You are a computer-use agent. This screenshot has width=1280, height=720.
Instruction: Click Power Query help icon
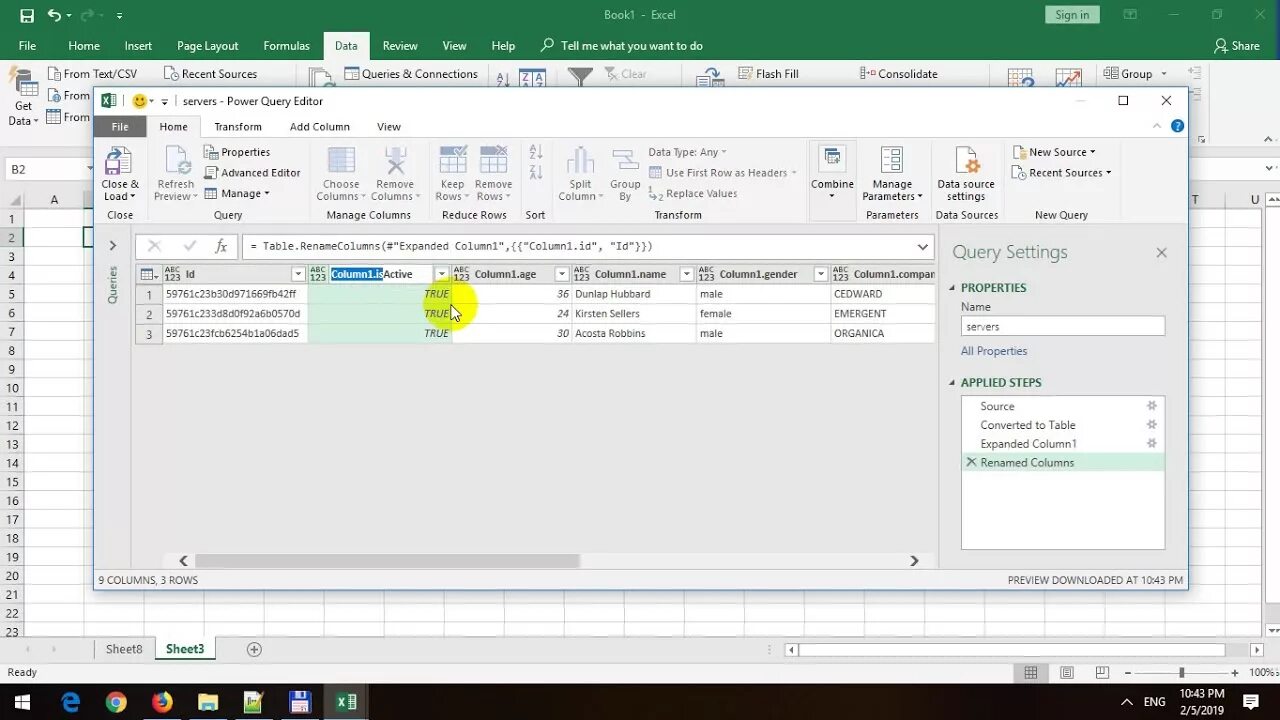1177,126
